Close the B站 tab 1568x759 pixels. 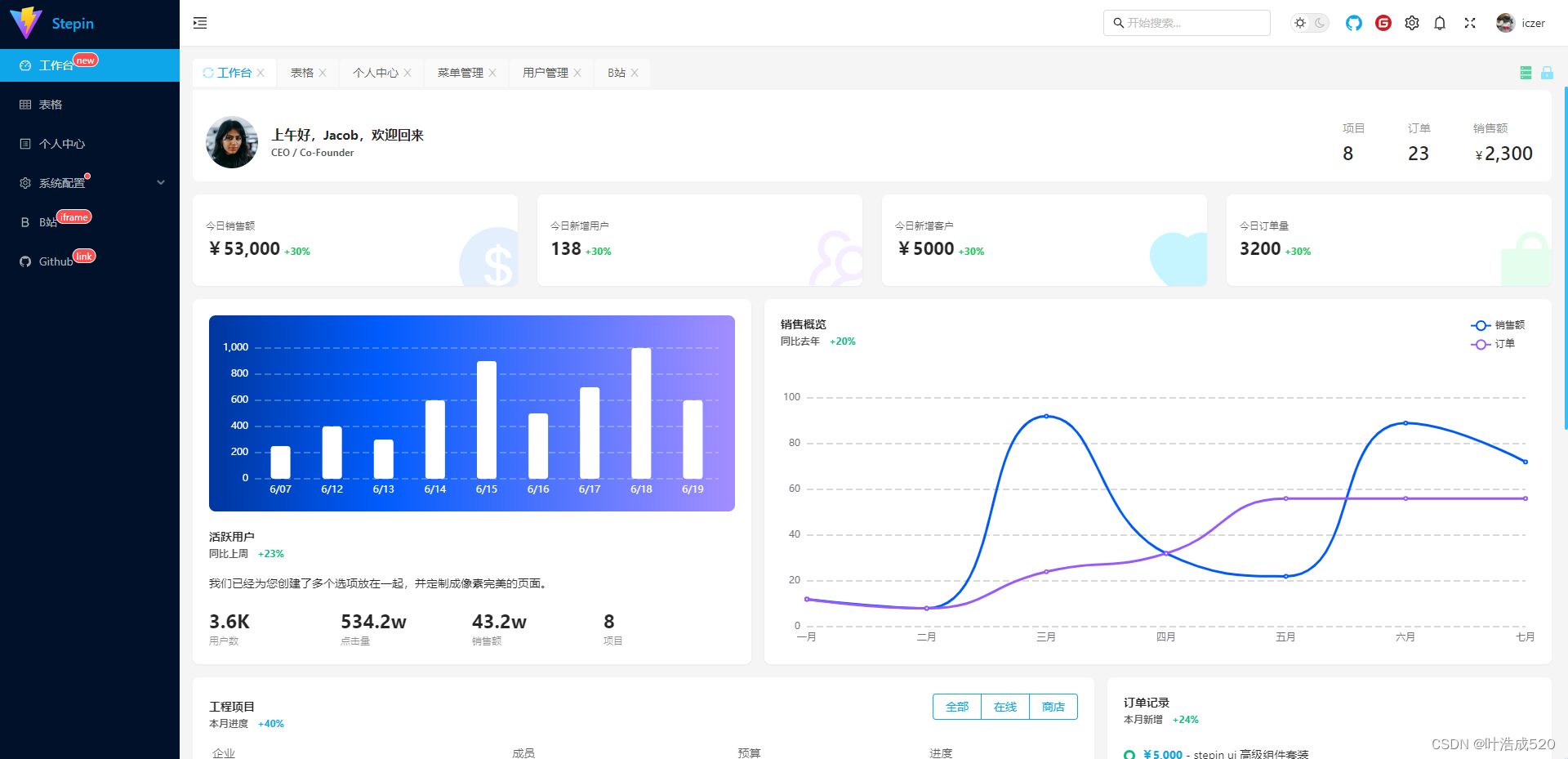[x=635, y=73]
